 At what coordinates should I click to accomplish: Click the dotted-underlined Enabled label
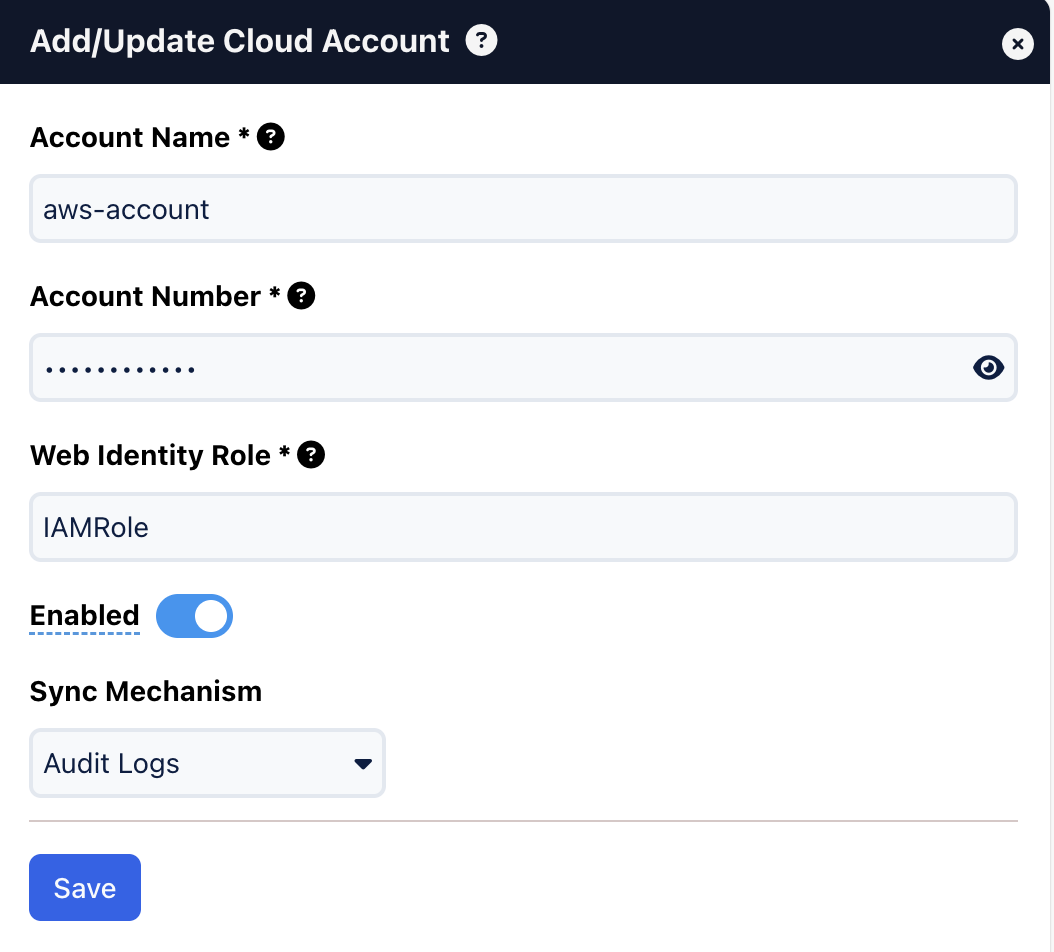(x=84, y=616)
